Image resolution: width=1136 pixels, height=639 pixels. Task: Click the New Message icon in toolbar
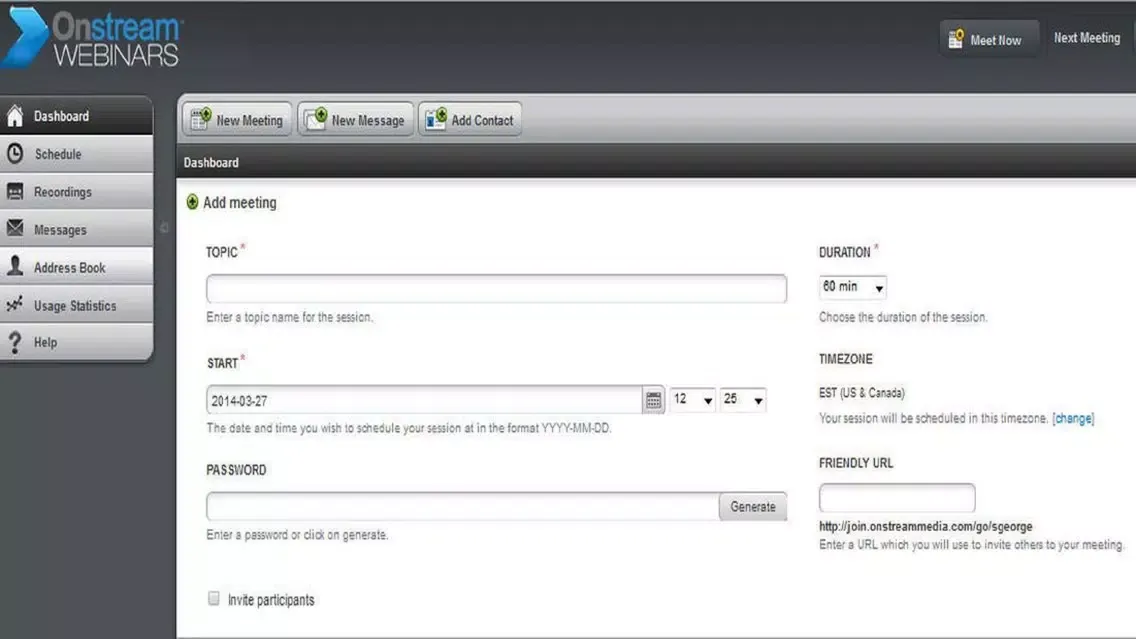pos(316,120)
